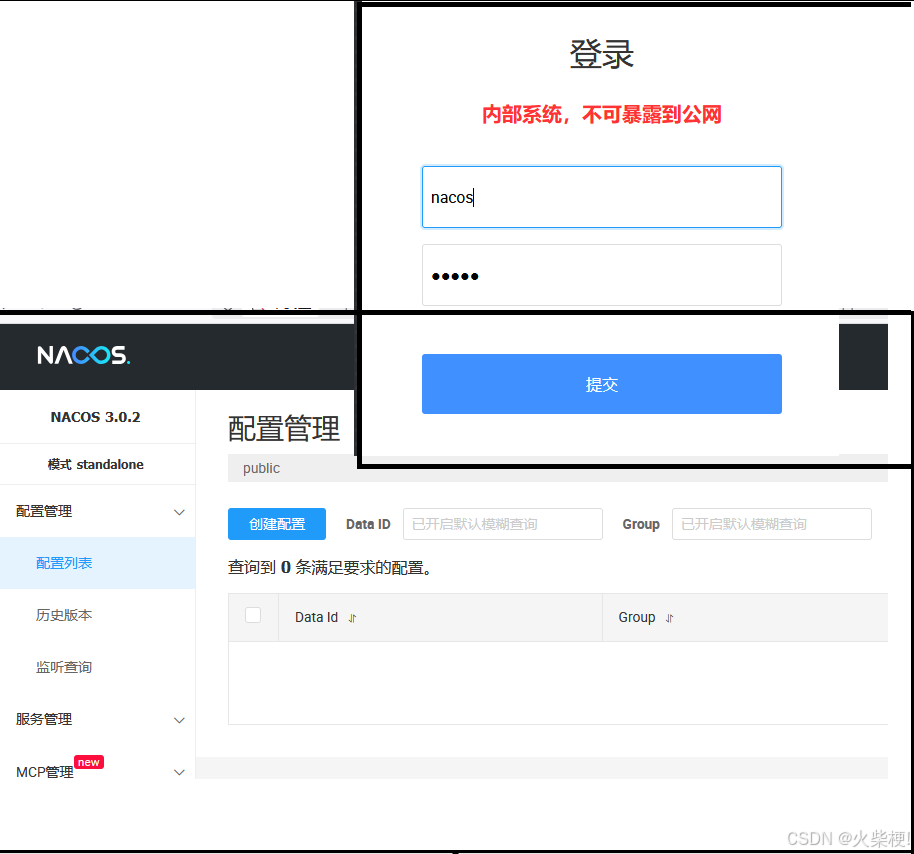The width and height of the screenshot is (914, 854).
Task: Open the 监听查询 page
Action: [64, 667]
